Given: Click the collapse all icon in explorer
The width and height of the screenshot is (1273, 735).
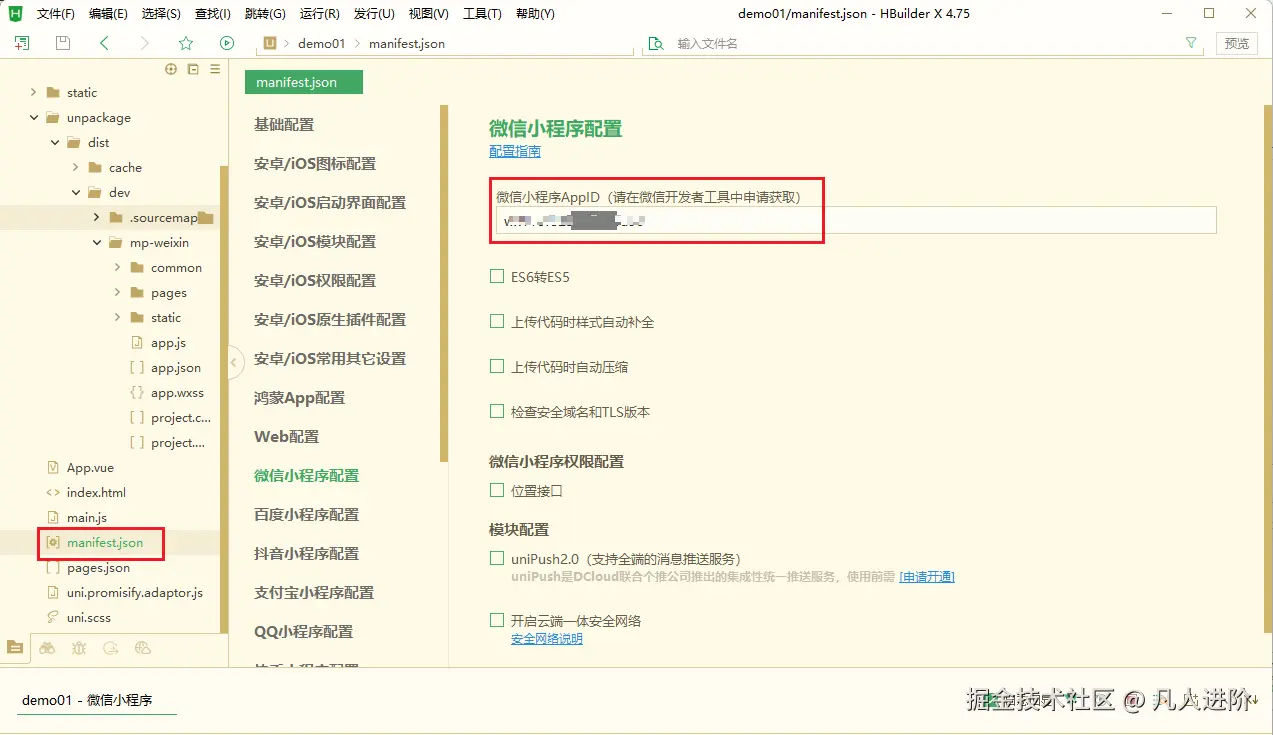Looking at the screenshot, I should pyautogui.click(x=193, y=69).
